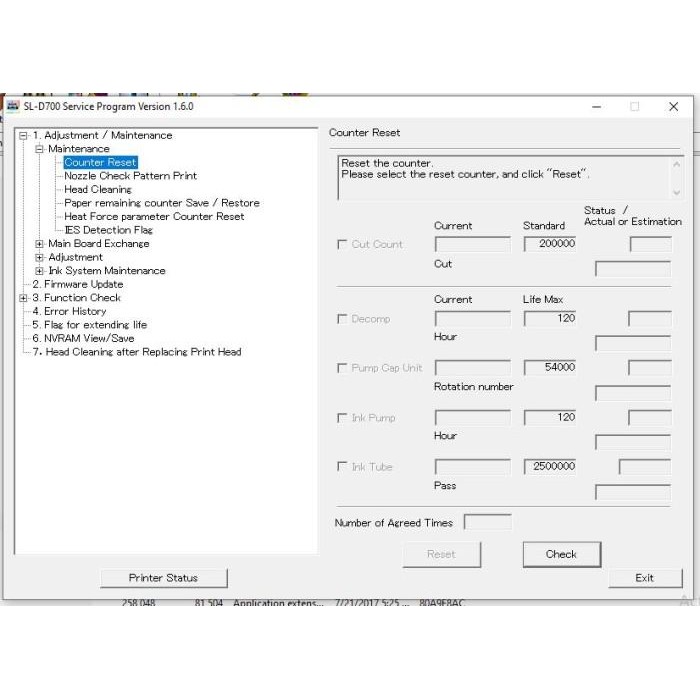Open '7. Head Cleaning after Replacing Print Head'
This screenshot has width=700, height=700.
click(137, 352)
